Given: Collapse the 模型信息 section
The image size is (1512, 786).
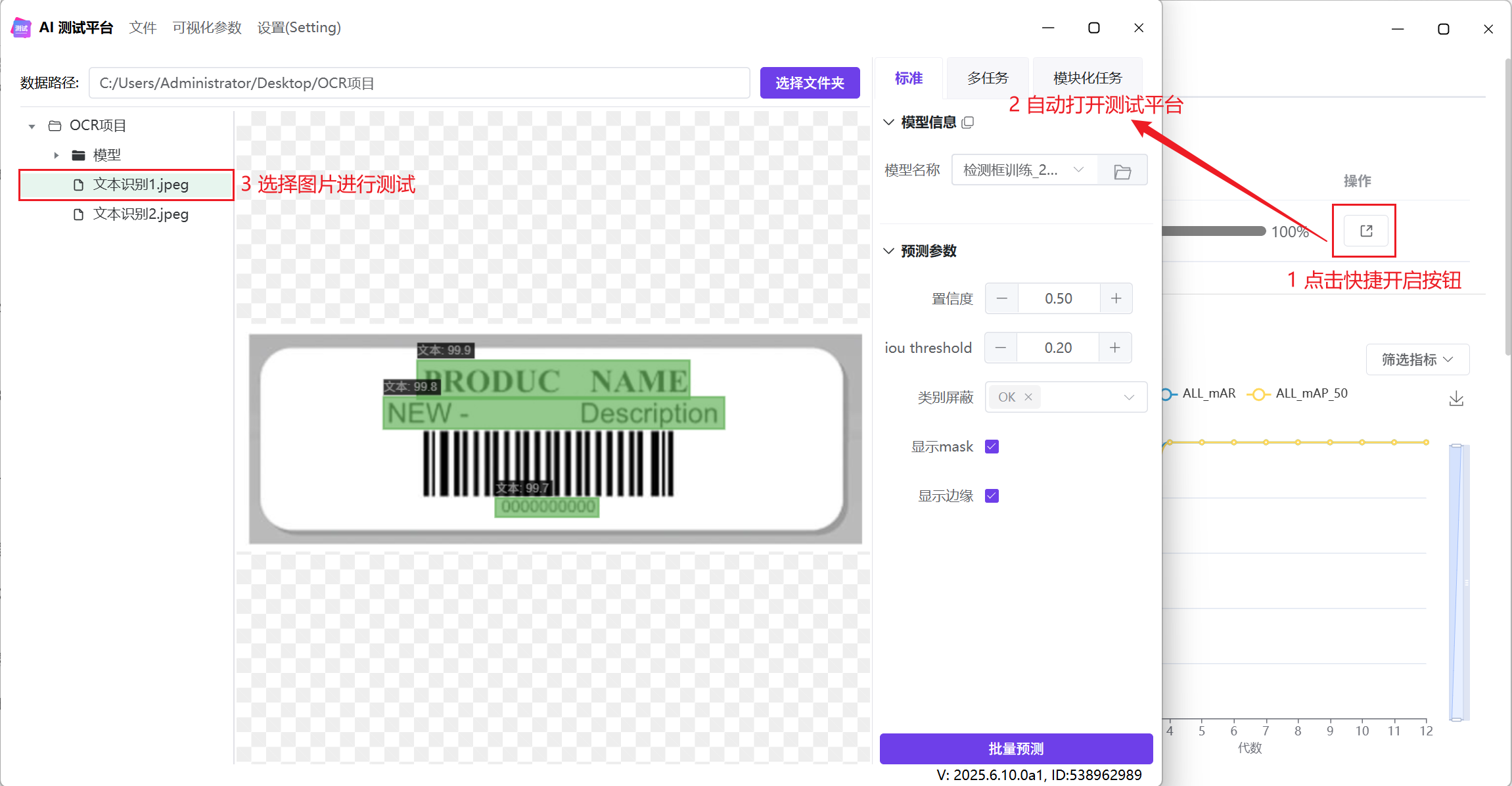Looking at the screenshot, I should pos(888,122).
